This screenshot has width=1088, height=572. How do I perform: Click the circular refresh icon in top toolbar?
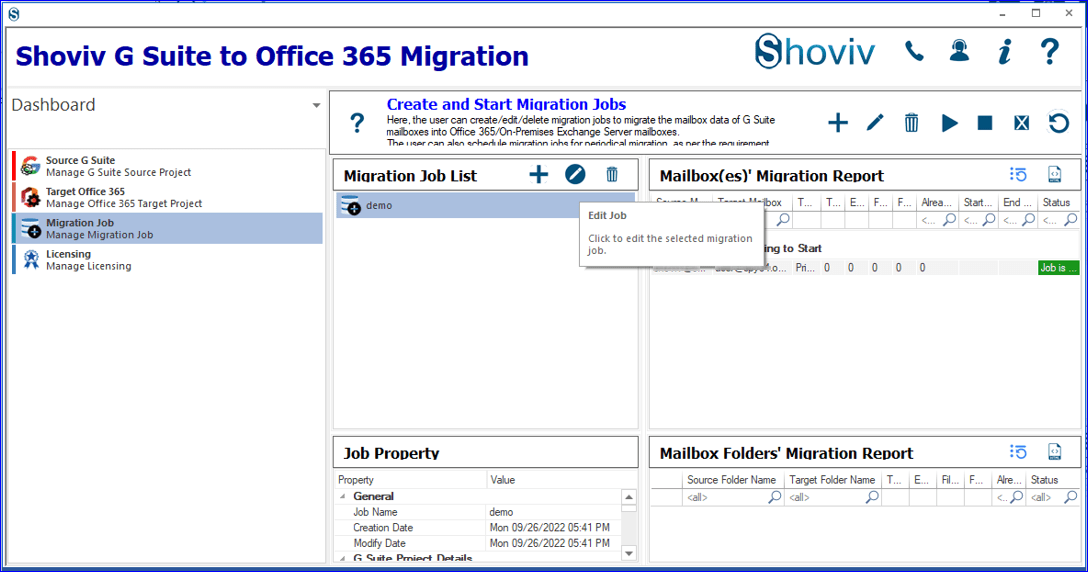click(x=1058, y=123)
